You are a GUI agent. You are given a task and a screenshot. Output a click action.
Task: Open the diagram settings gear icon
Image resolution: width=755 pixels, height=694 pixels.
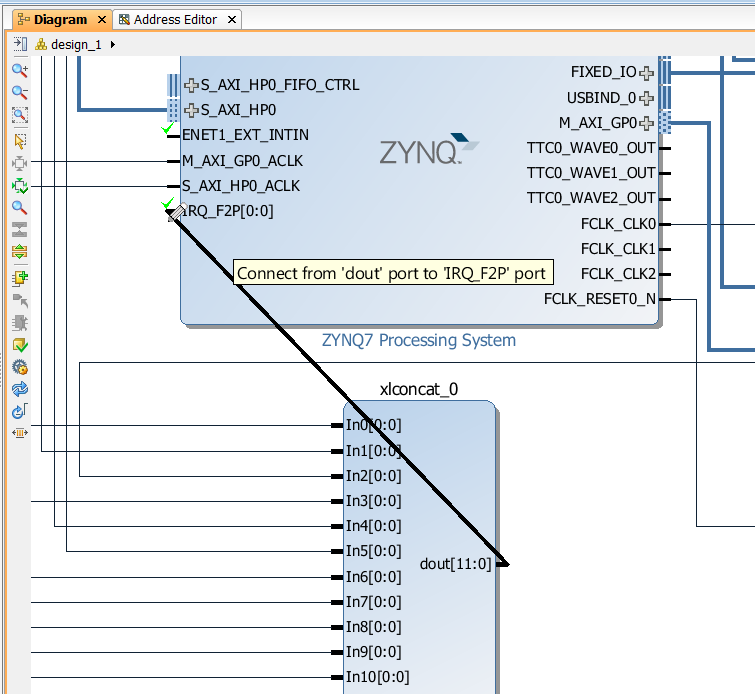(x=20, y=367)
